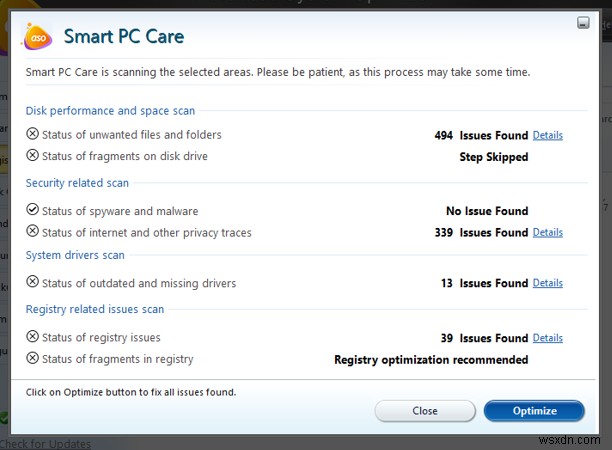Open Details for the 494 unwanted files issues

[547, 135]
